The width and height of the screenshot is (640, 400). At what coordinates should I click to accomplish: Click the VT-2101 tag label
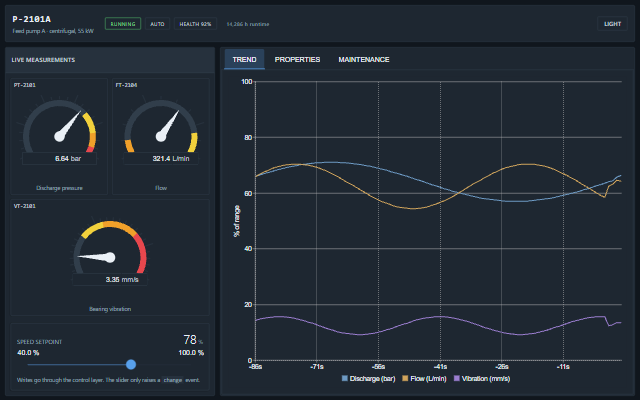24,206
